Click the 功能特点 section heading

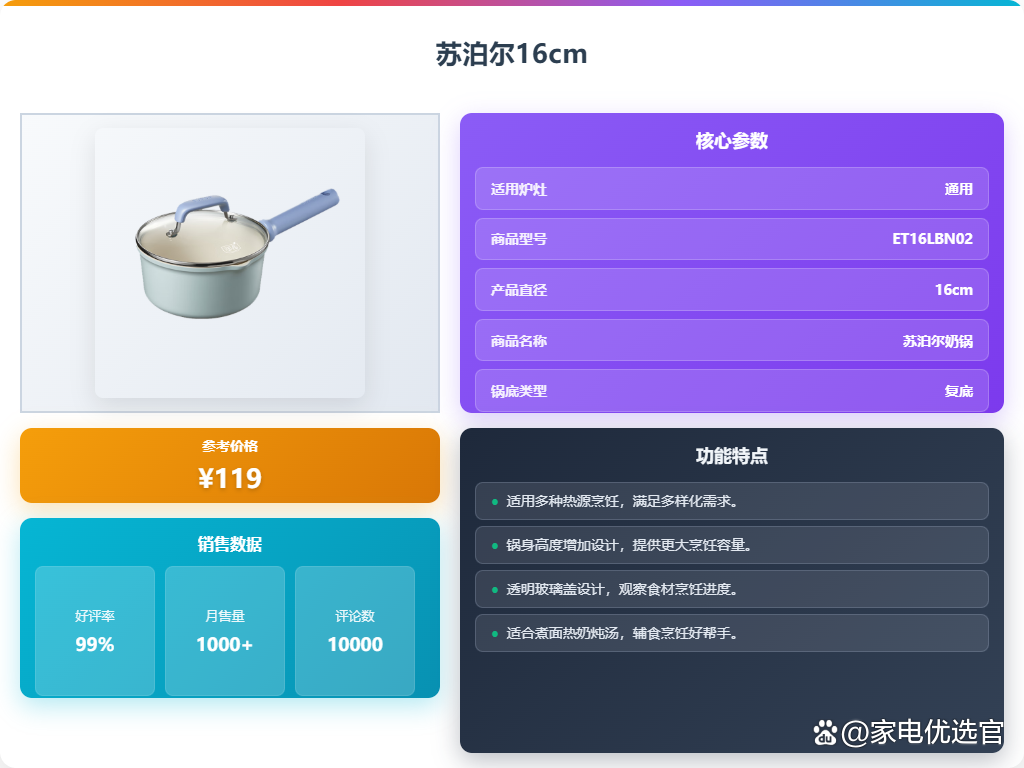click(731, 456)
